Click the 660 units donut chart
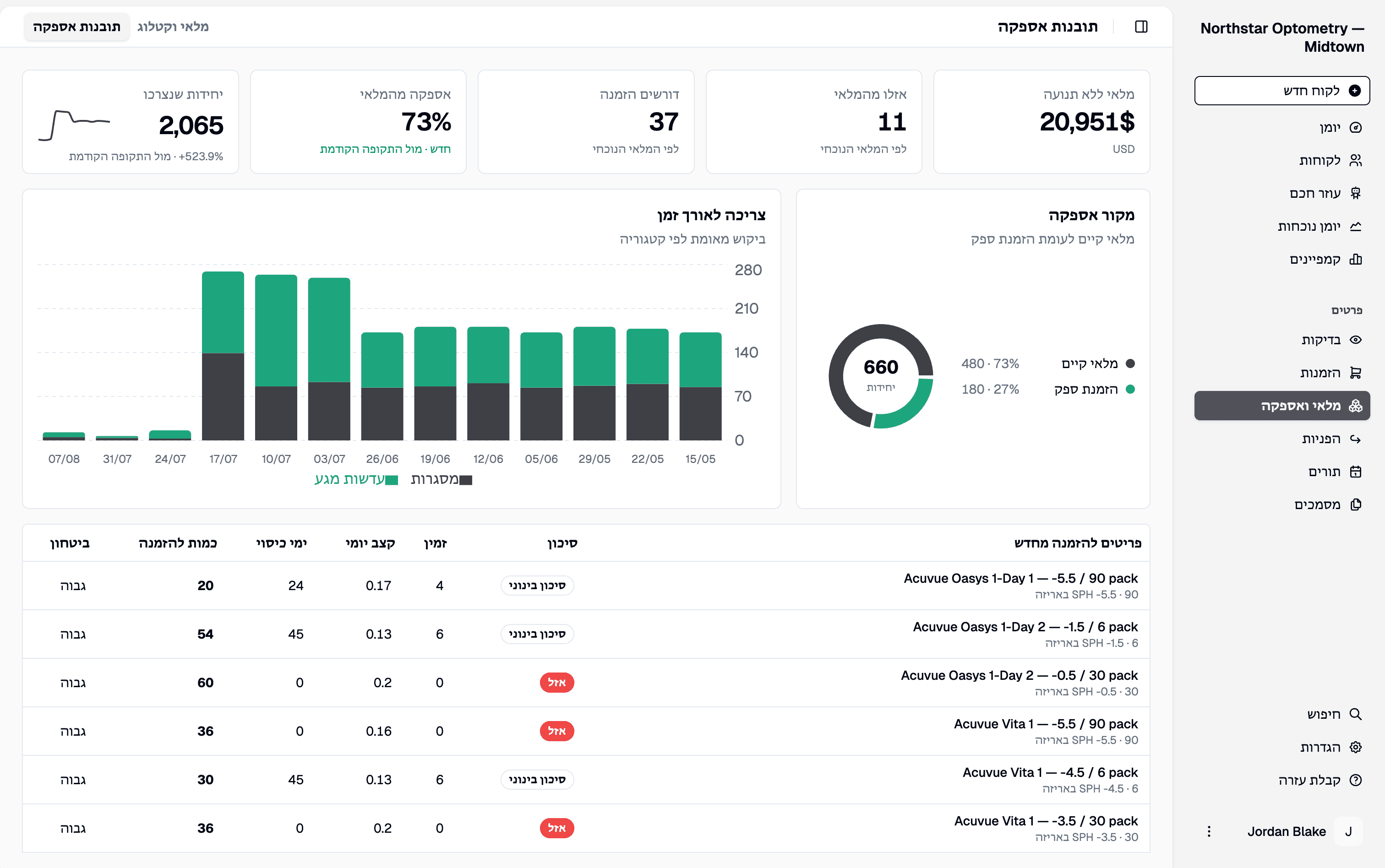The image size is (1385, 868). pyautogui.click(x=881, y=376)
